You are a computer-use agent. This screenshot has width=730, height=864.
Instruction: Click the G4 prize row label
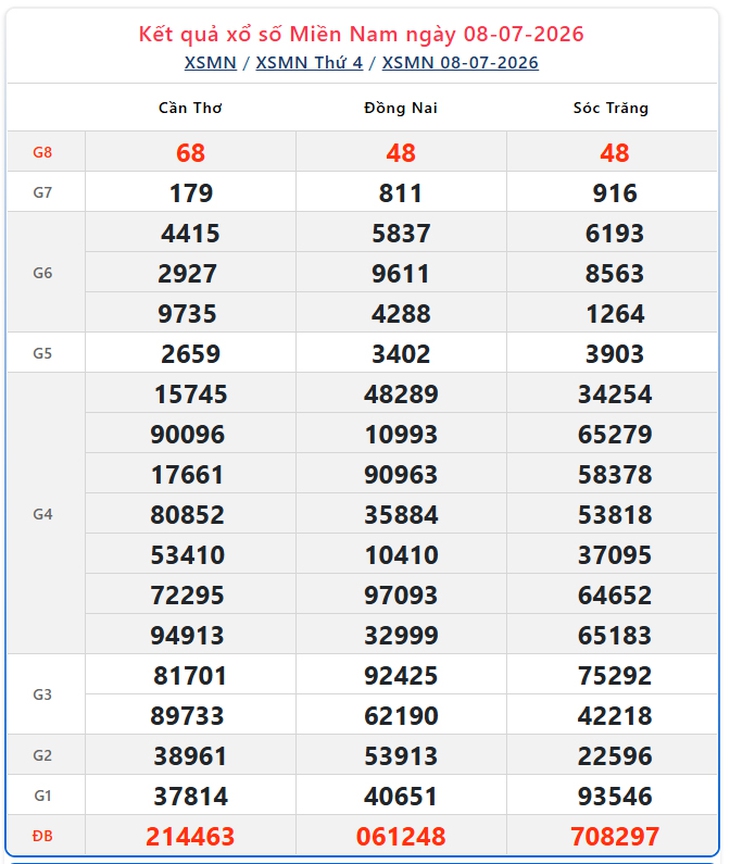42,514
